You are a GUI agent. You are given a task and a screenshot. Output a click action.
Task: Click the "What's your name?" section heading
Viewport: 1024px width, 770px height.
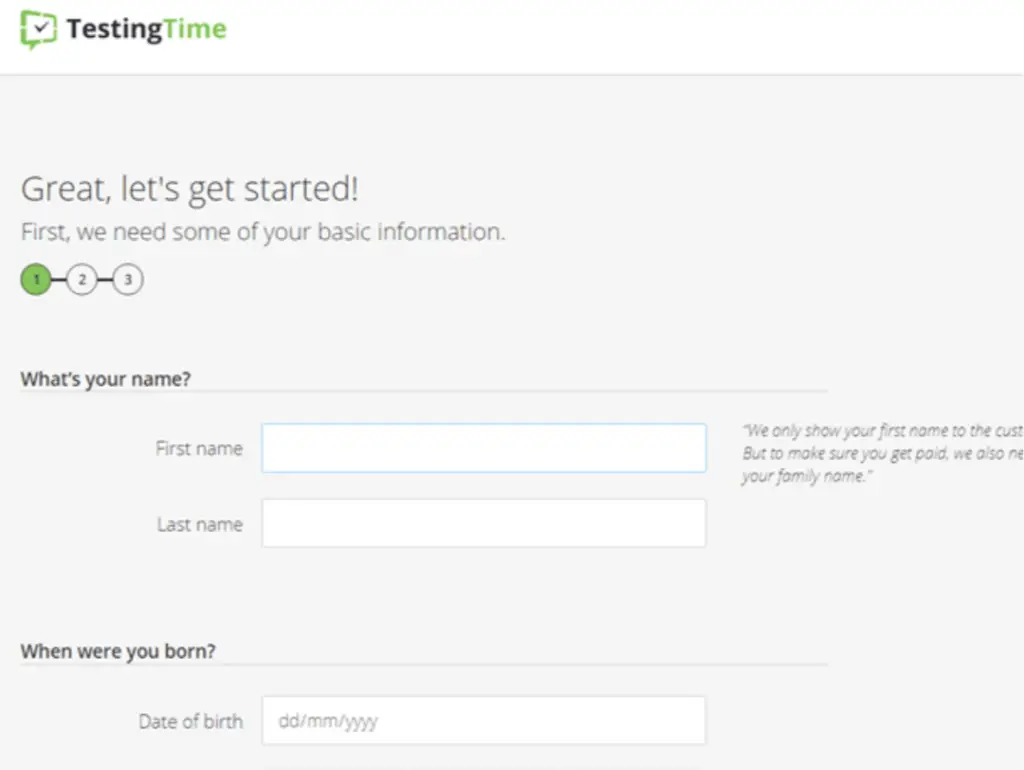106,379
